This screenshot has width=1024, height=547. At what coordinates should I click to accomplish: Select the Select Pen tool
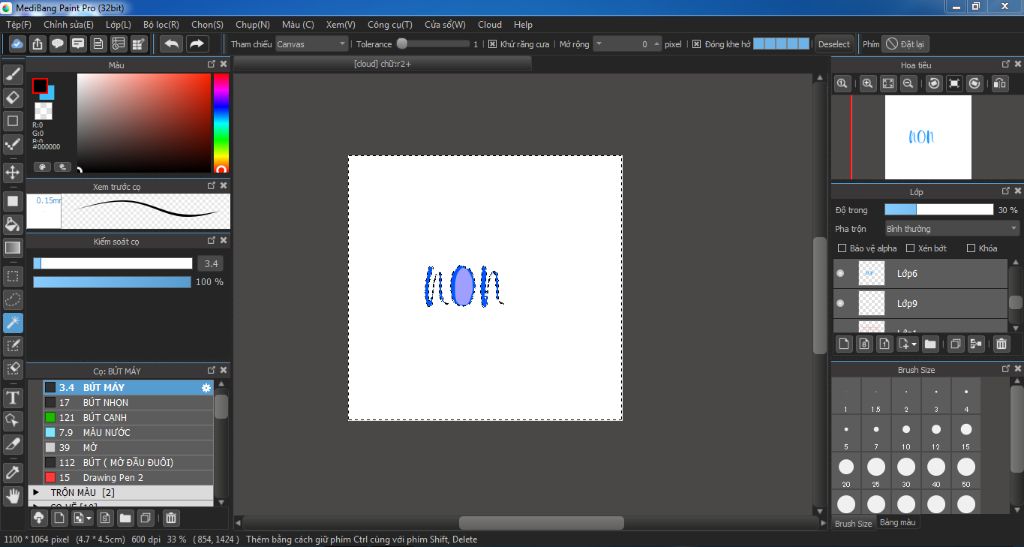point(12,346)
